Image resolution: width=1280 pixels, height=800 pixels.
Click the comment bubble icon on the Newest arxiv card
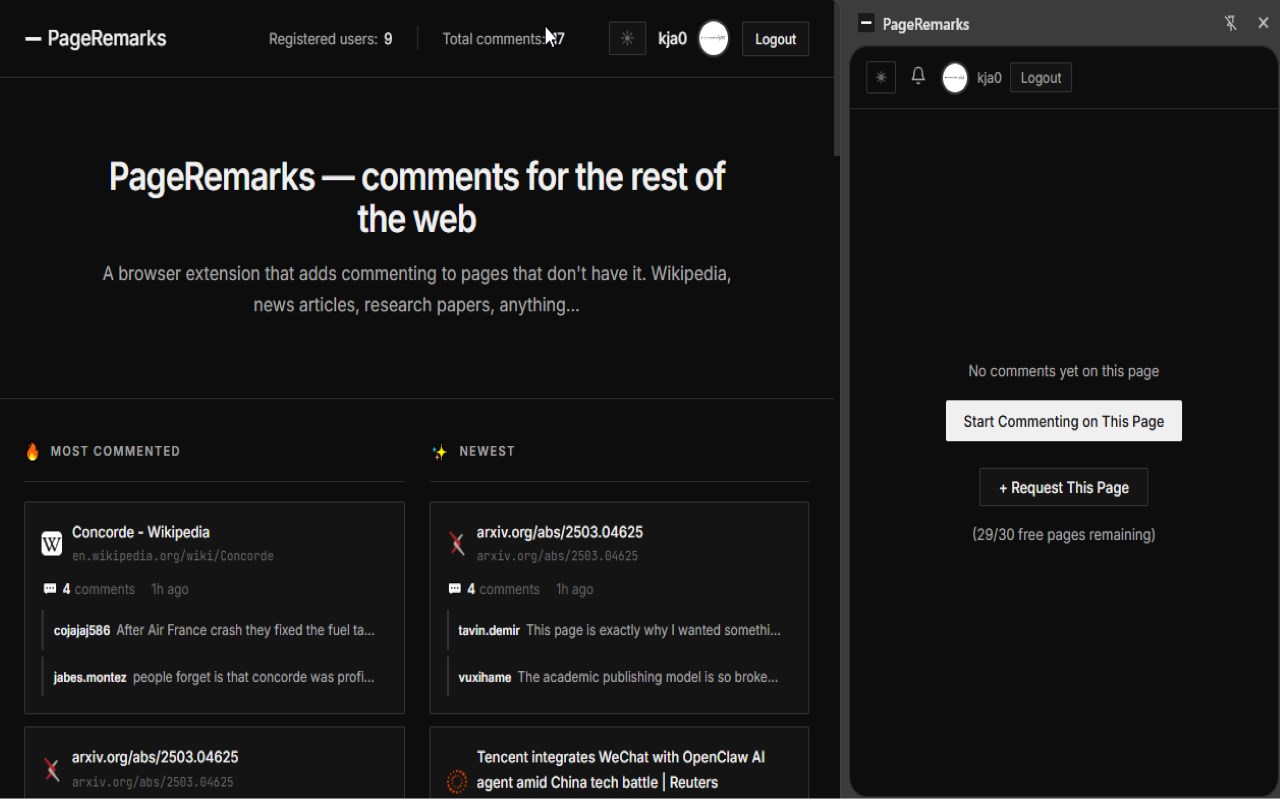pyautogui.click(x=455, y=589)
